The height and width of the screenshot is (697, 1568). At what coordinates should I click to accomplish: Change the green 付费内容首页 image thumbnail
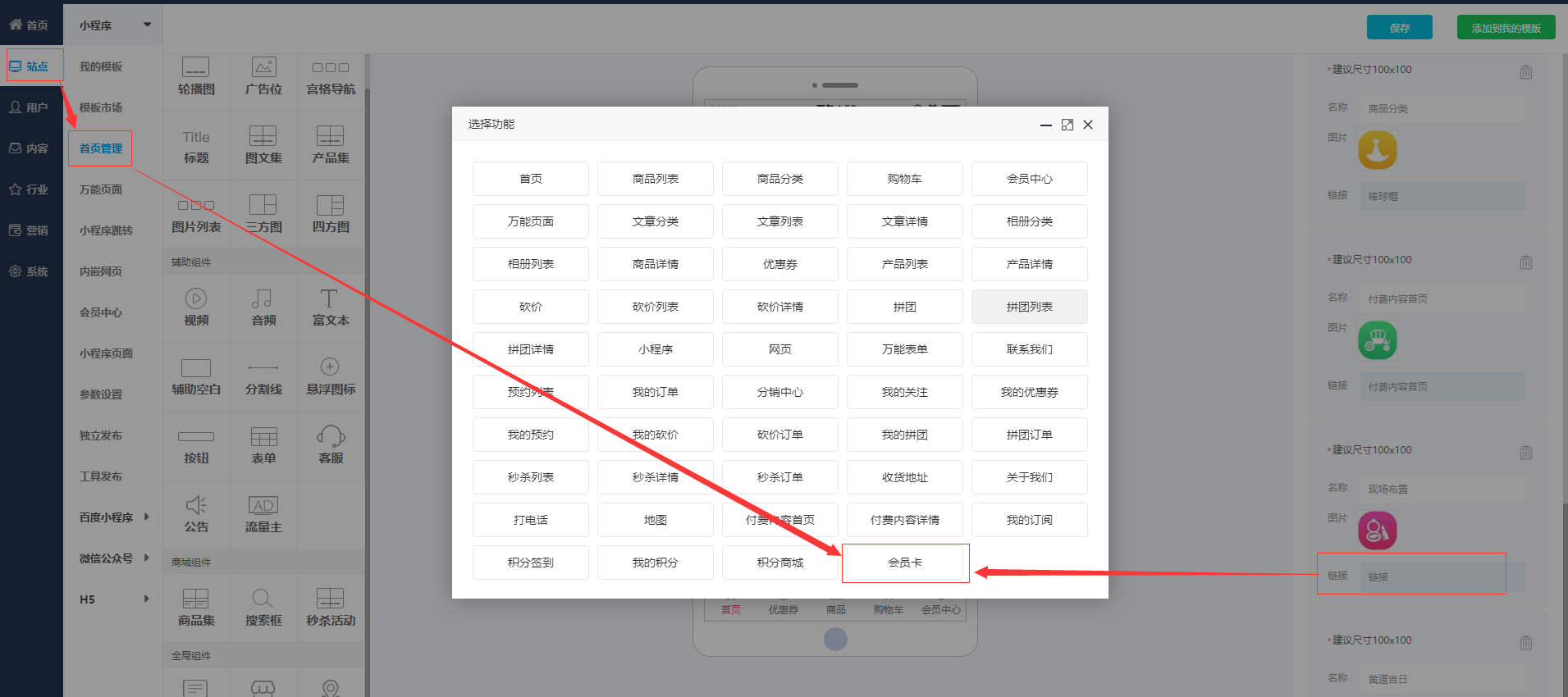(x=1378, y=340)
